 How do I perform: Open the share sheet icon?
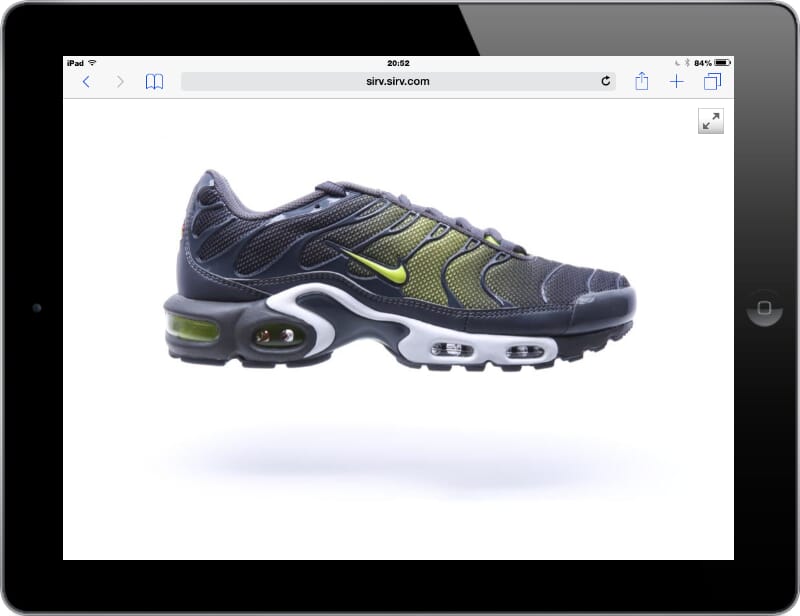pyautogui.click(x=642, y=82)
